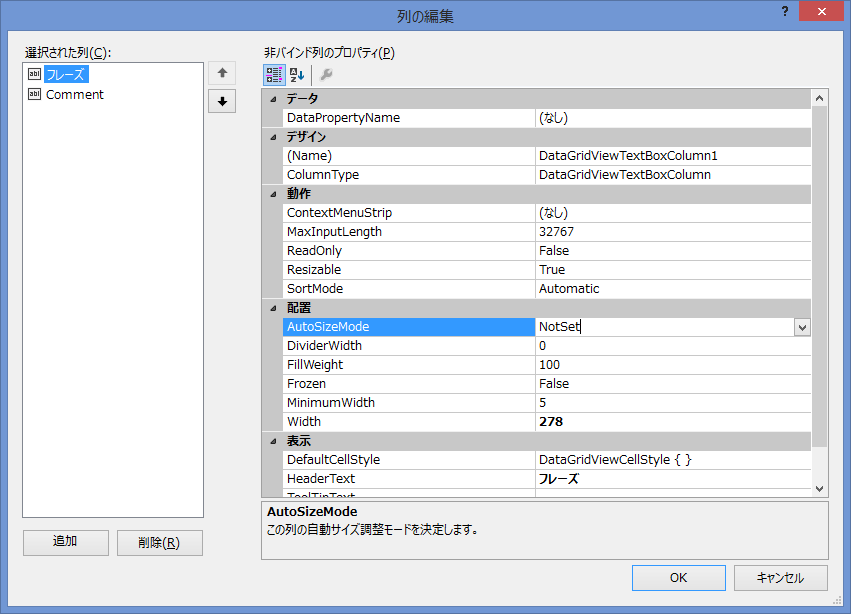The image size is (851, 614).
Task: Select the フレーズ column in the list
Action: pos(66,74)
